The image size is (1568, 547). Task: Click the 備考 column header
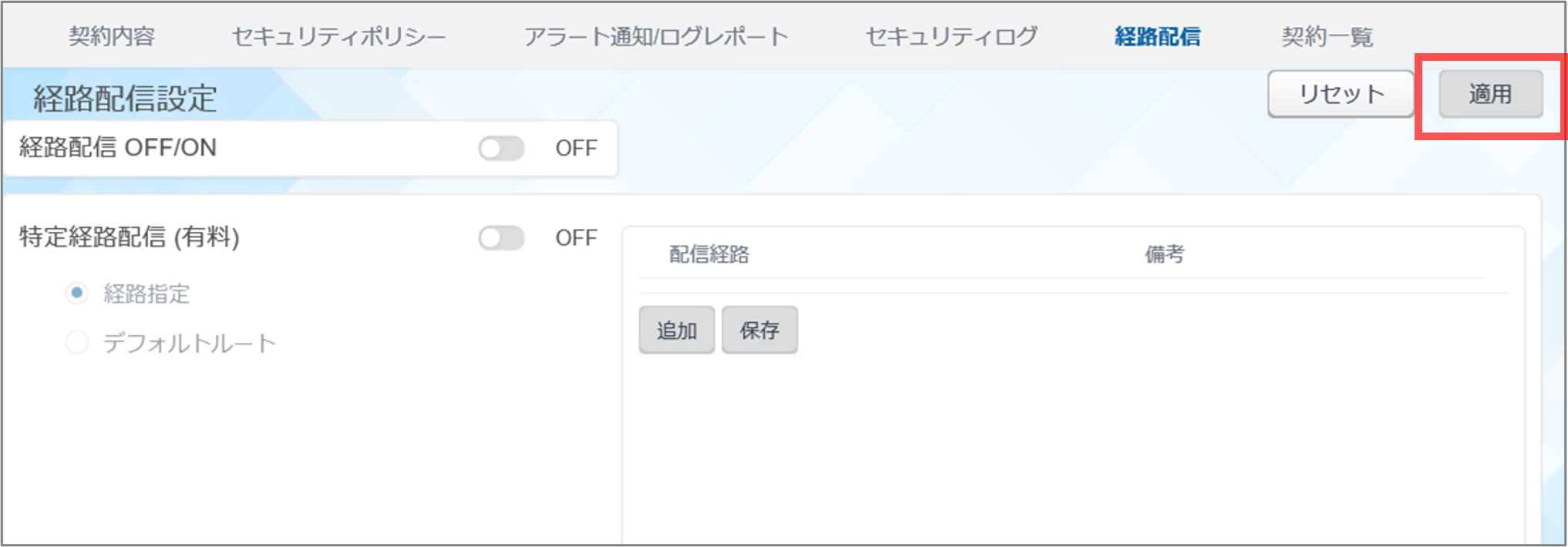coord(1164,254)
